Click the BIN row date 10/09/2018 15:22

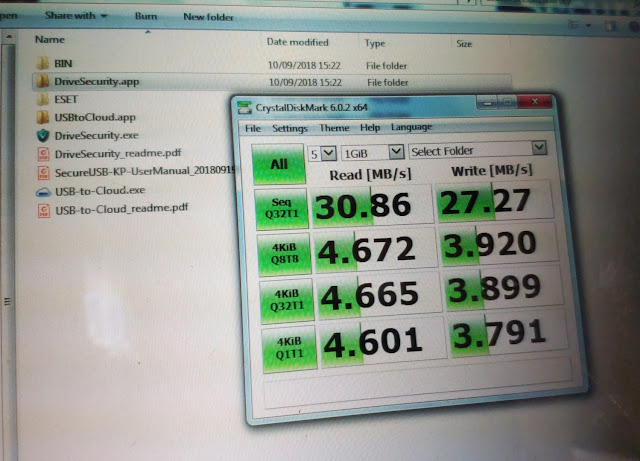(304, 65)
